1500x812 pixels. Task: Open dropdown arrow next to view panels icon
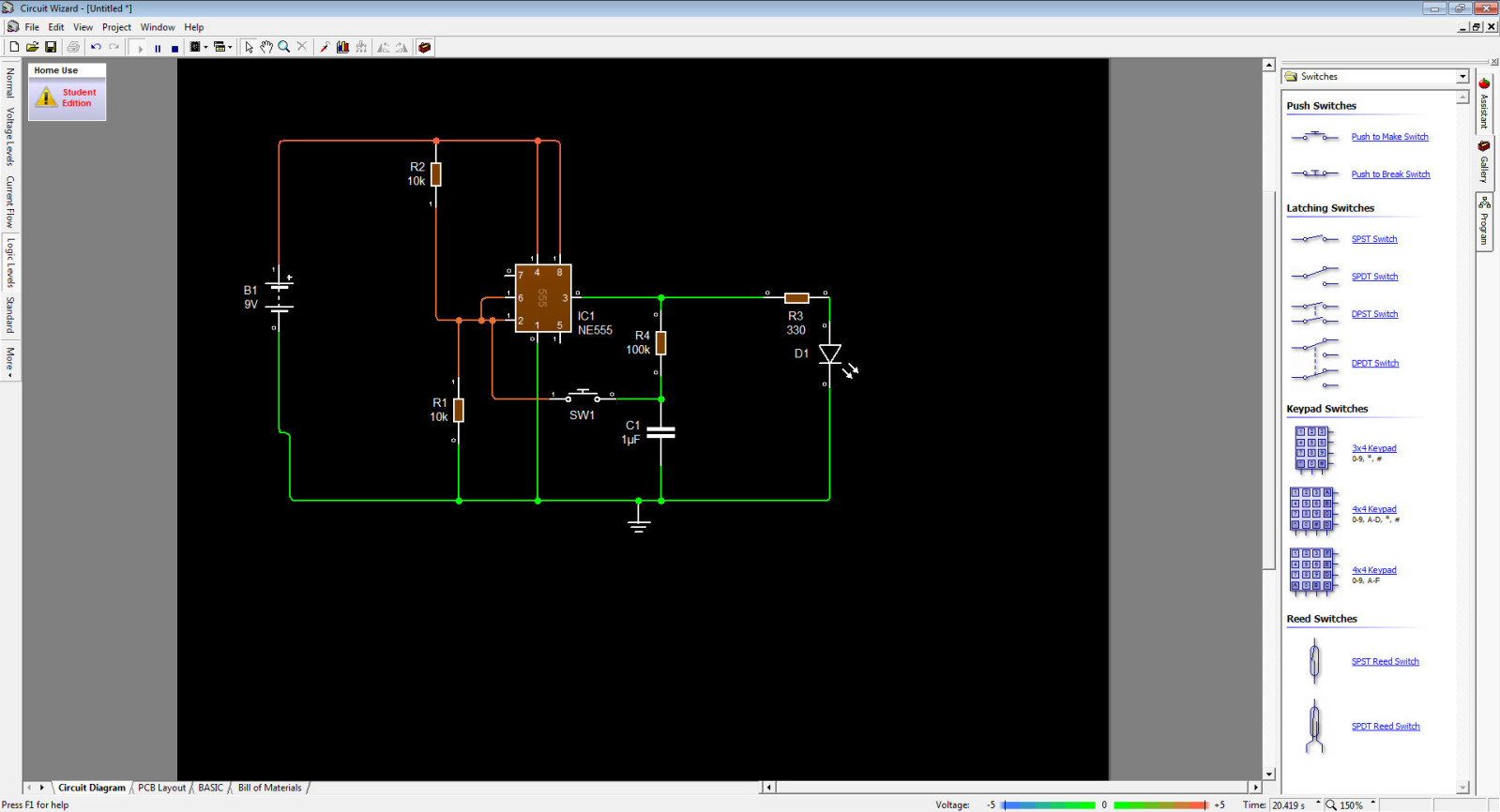click(230, 47)
